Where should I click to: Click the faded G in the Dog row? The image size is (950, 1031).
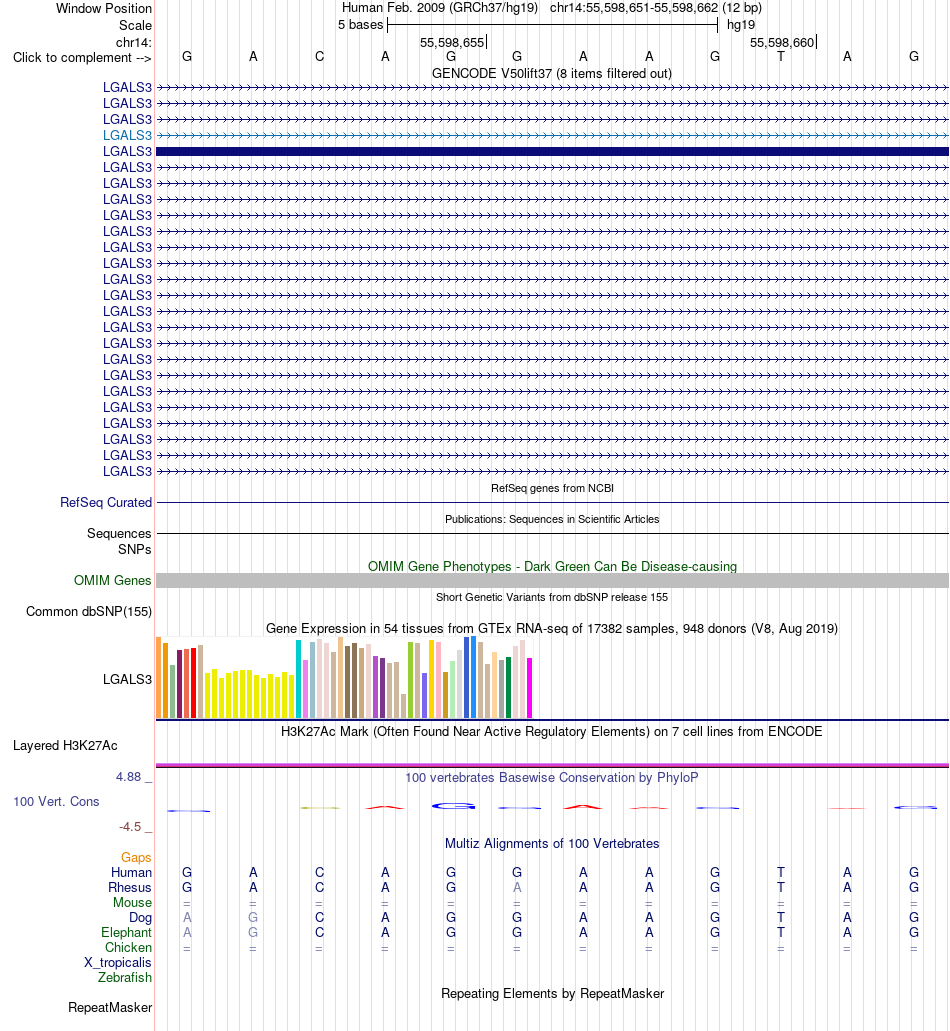click(x=253, y=917)
